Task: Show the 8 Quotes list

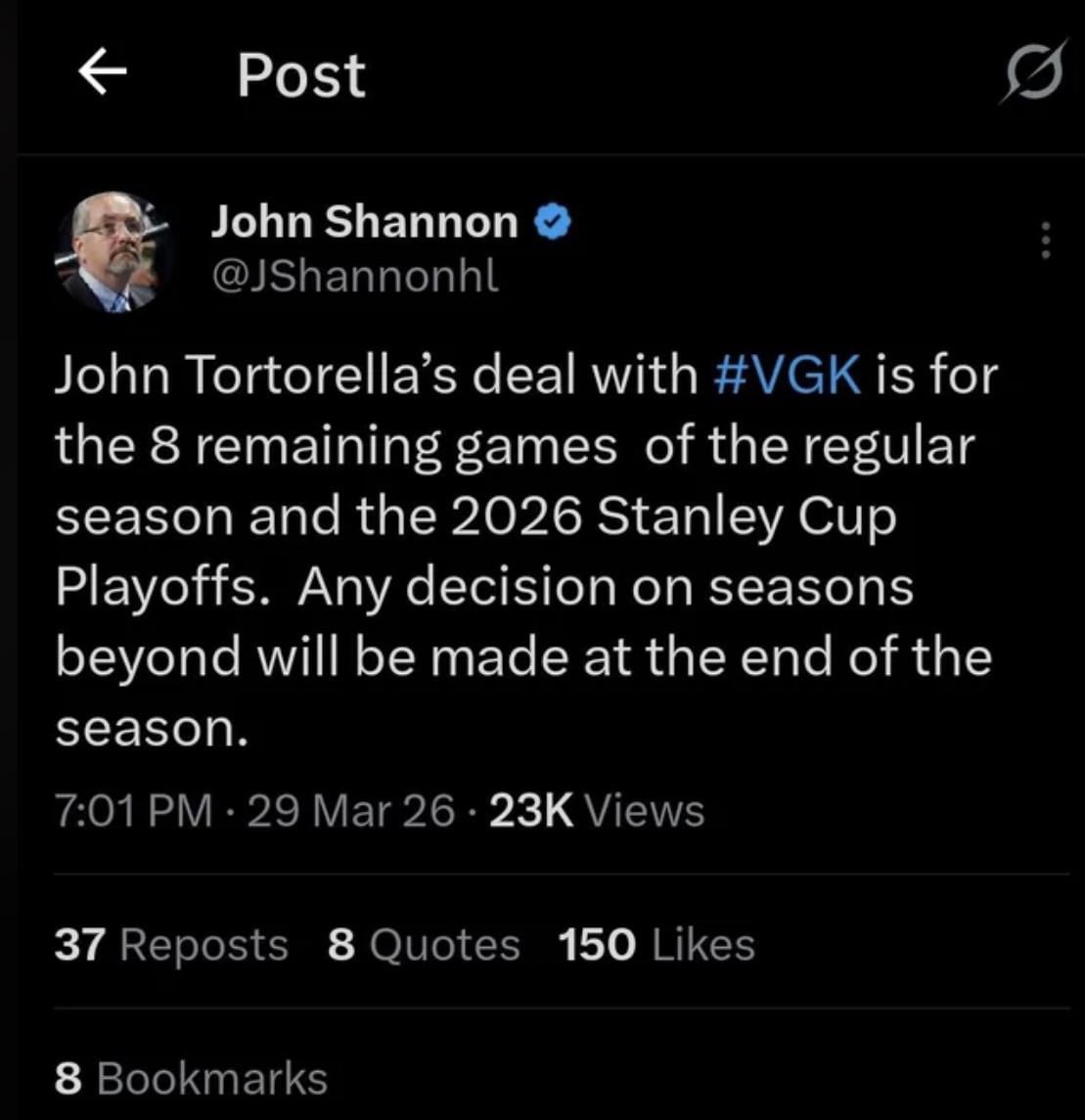Action: click(424, 945)
